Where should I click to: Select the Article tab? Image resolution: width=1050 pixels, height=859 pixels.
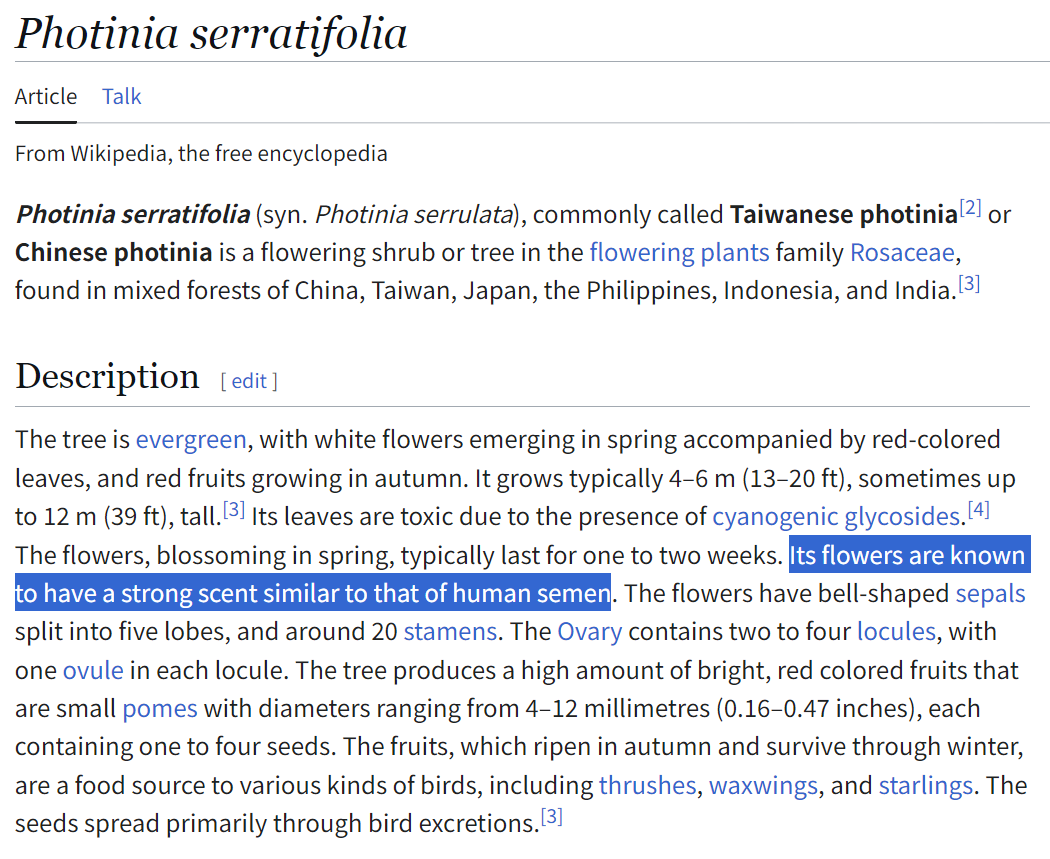coord(46,96)
